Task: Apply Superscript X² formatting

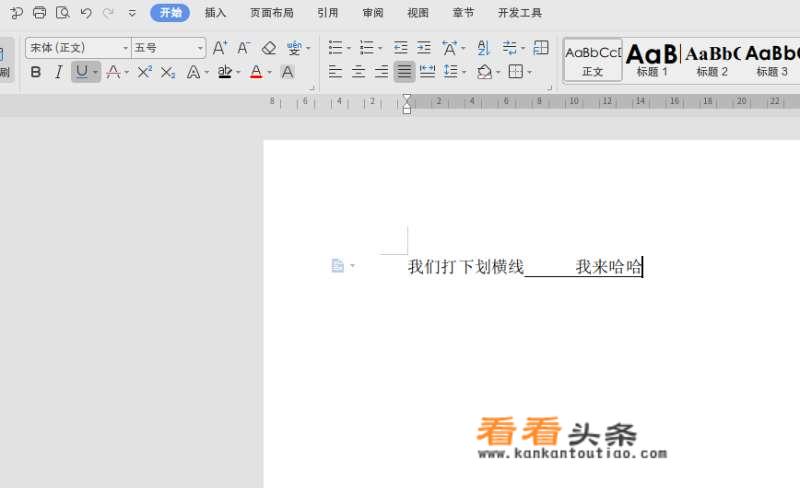Action: (x=145, y=72)
